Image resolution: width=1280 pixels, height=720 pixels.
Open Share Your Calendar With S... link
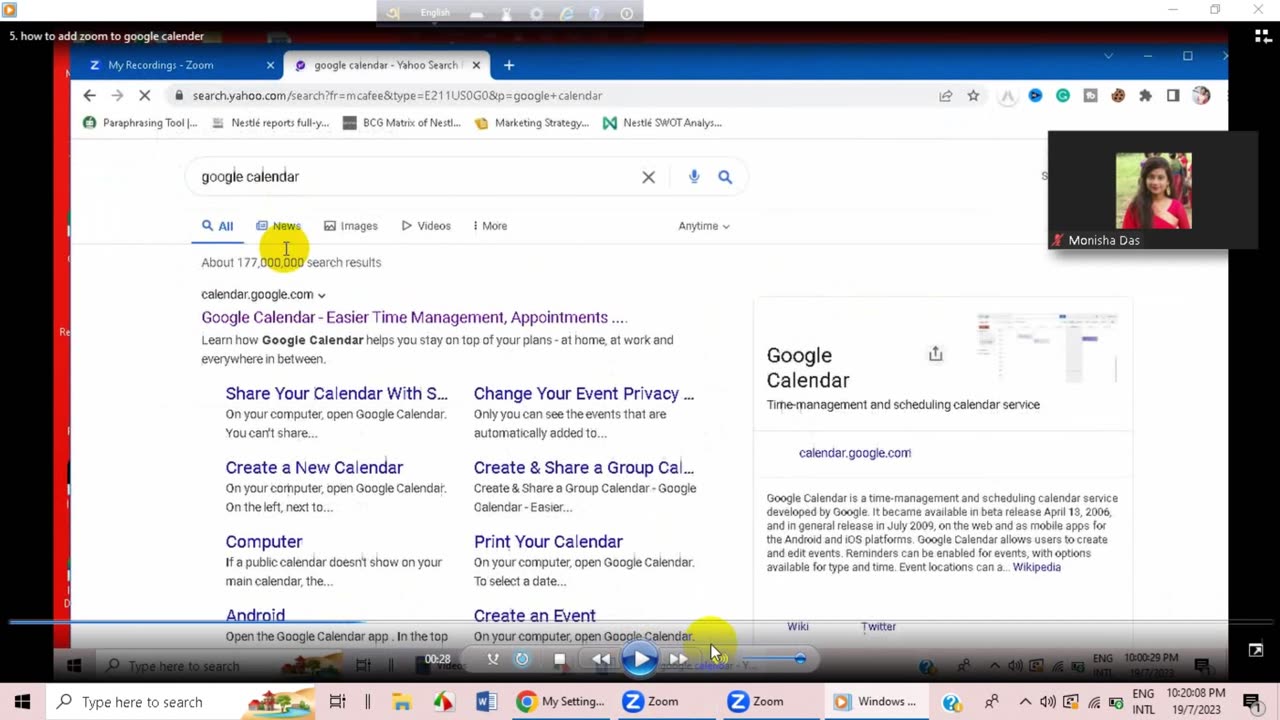(x=337, y=393)
